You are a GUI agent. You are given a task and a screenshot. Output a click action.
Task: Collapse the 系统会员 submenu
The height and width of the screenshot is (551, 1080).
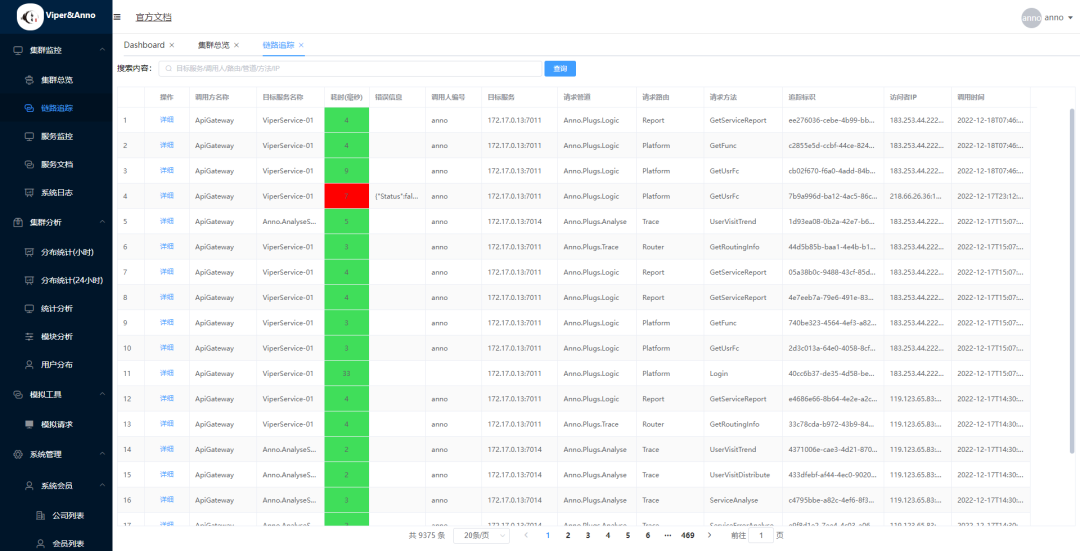[x=56, y=486]
